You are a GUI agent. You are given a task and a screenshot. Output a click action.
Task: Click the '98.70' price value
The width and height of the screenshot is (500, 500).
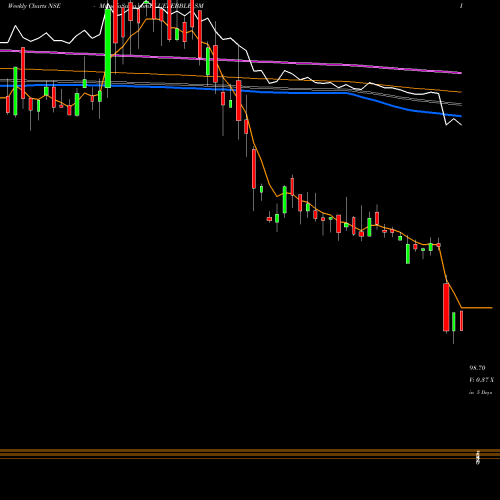477,368
